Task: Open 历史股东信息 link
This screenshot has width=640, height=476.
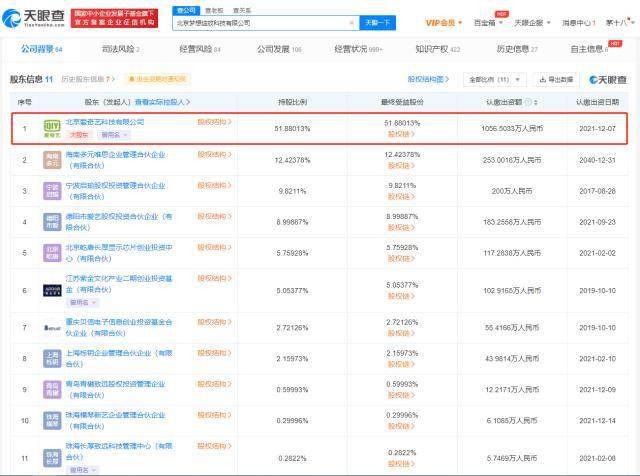Action: (88, 79)
